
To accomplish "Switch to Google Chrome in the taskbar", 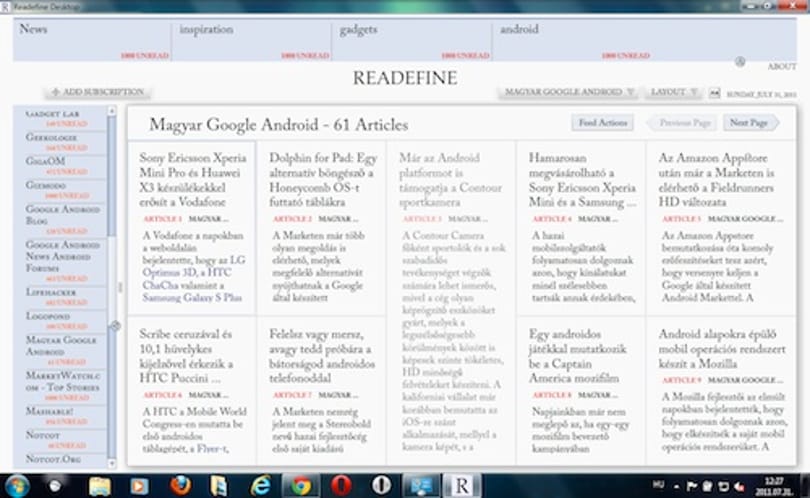I will (301, 486).
